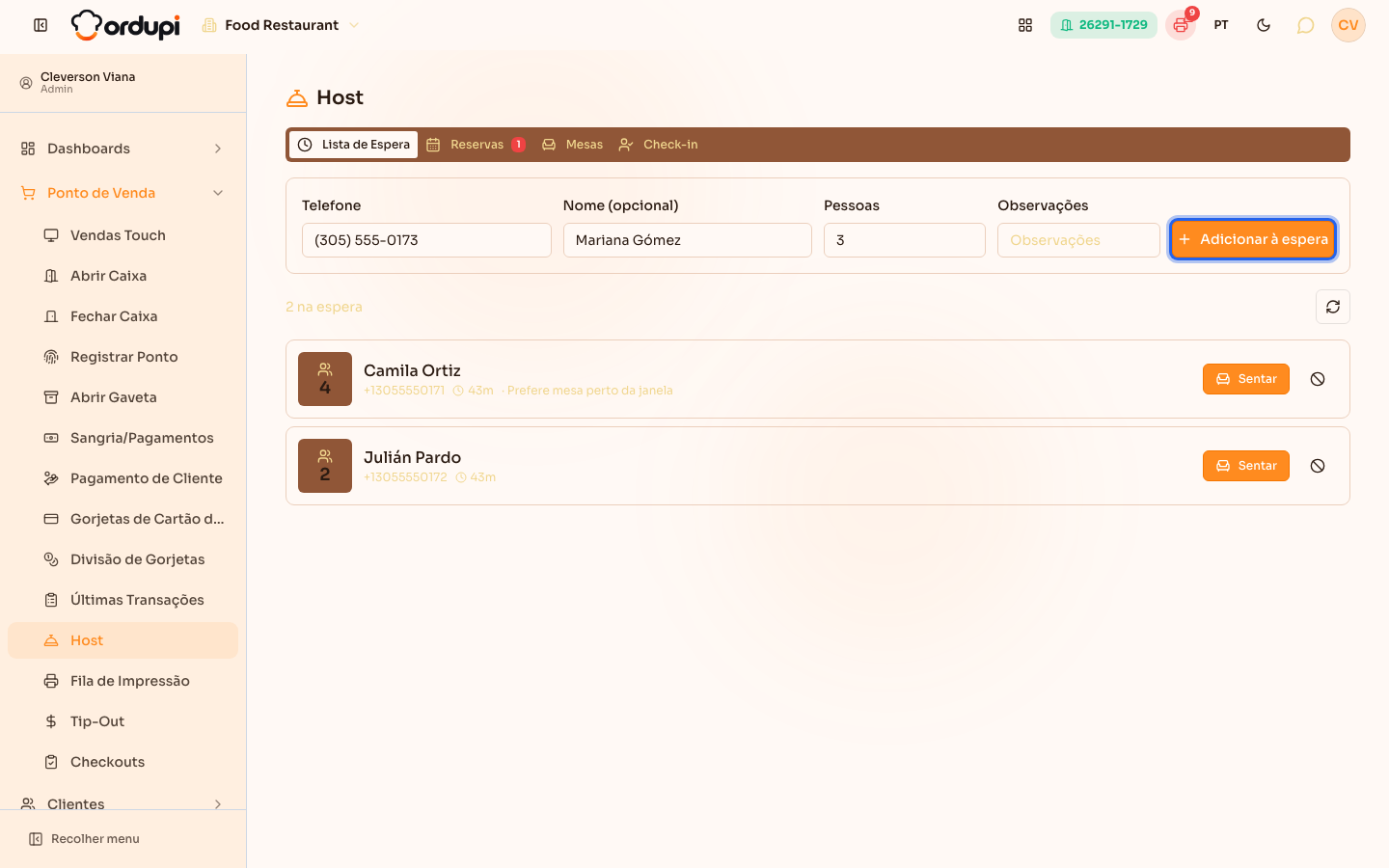The image size is (1389, 868).
Task: Click the CV user avatar
Action: (x=1348, y=25)
